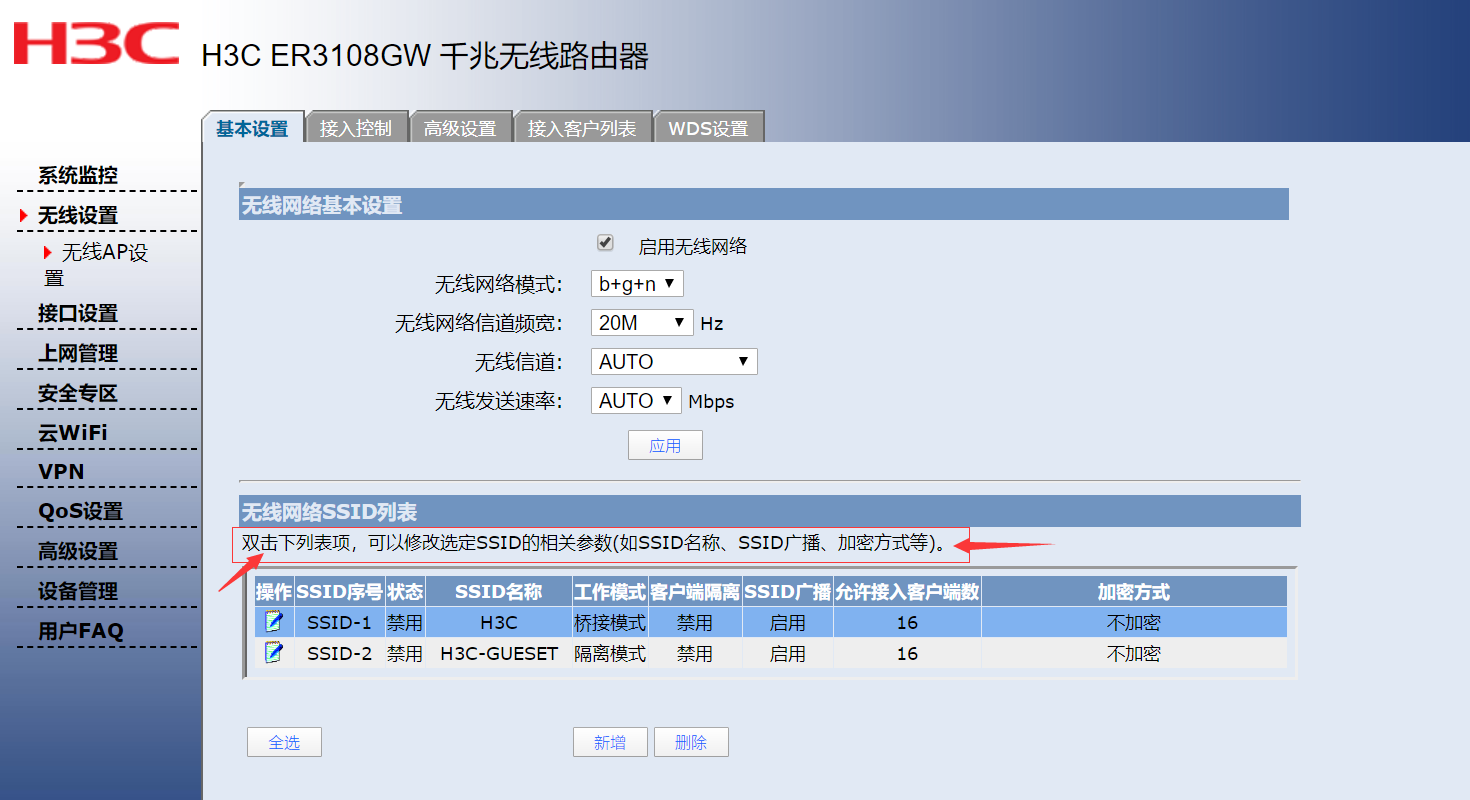This screenshot has height=800, width=1470.
Task: Open 设备管理 in the sidebar
Action: click(78, 591)
